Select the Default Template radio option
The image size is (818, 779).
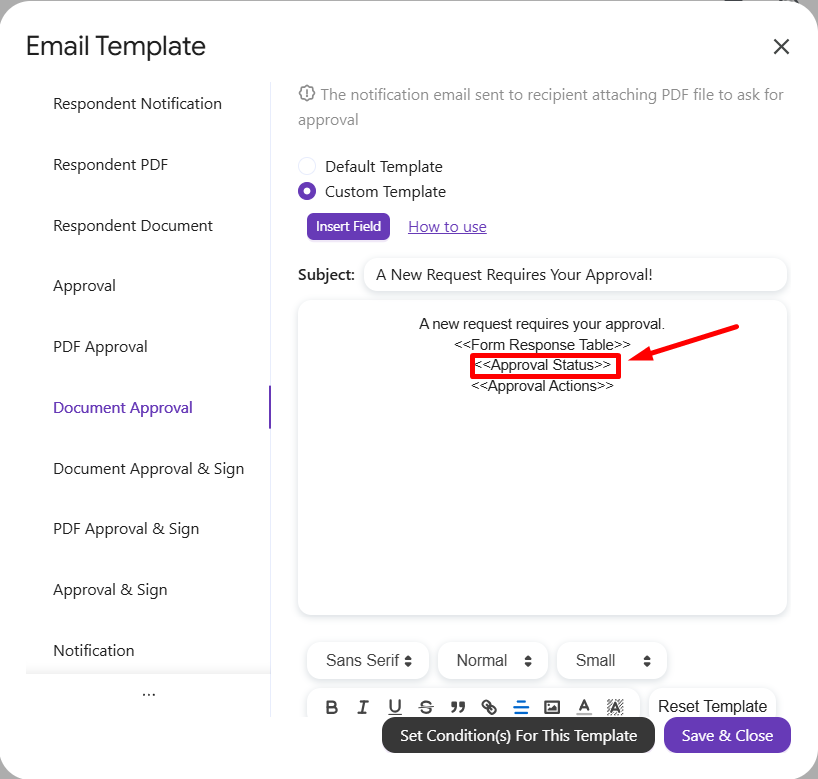308,167
